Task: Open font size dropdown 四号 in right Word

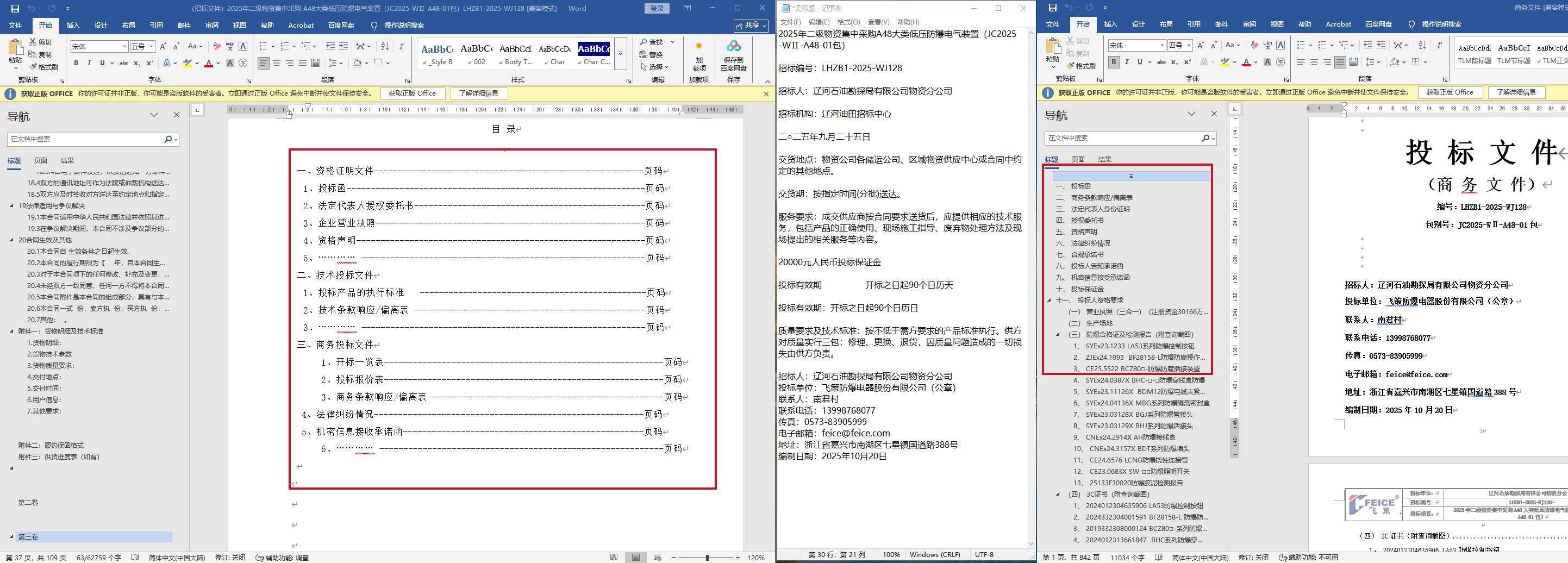Action: pyautogui.click(x=1188, y=46)
